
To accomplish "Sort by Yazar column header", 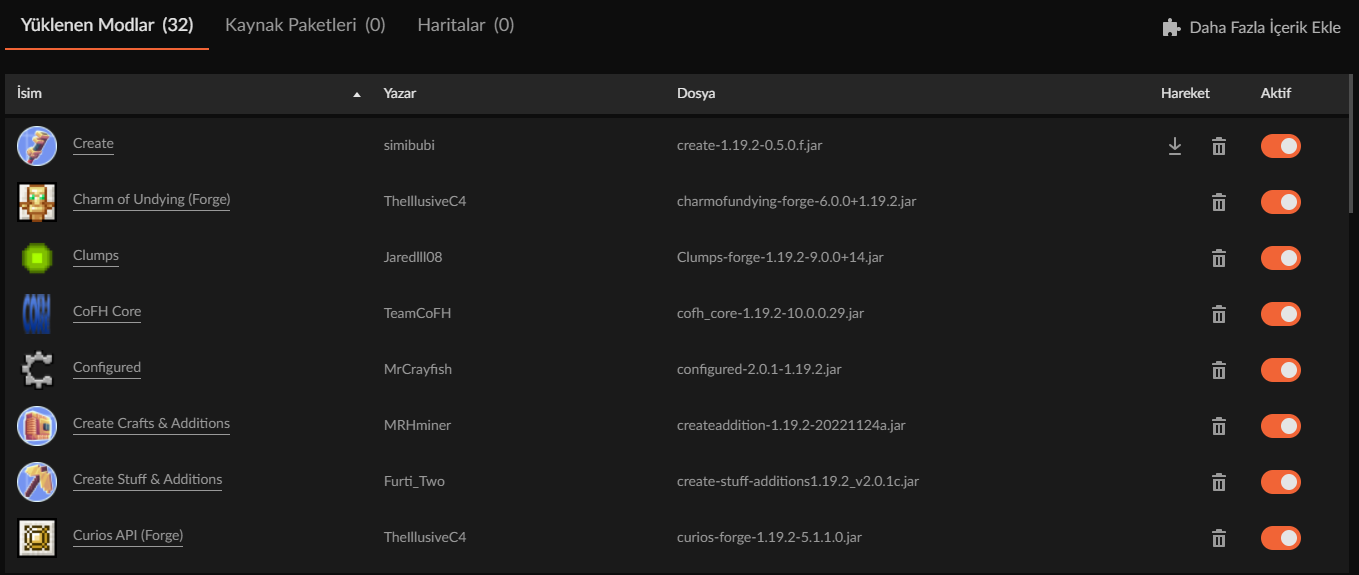I will pos(400,93).
